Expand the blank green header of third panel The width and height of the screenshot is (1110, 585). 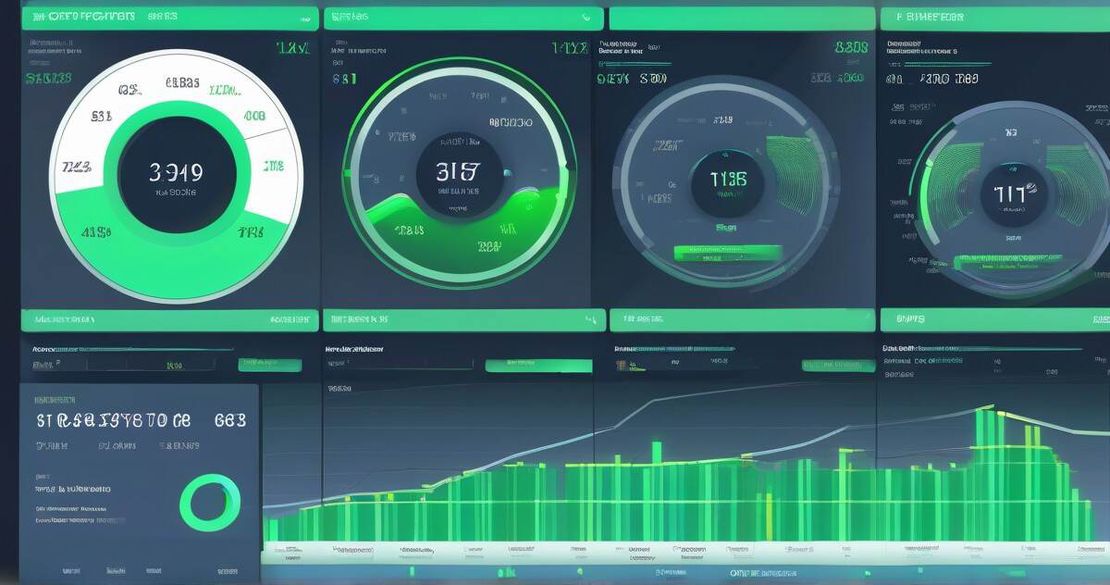click(x=740, y=18)
